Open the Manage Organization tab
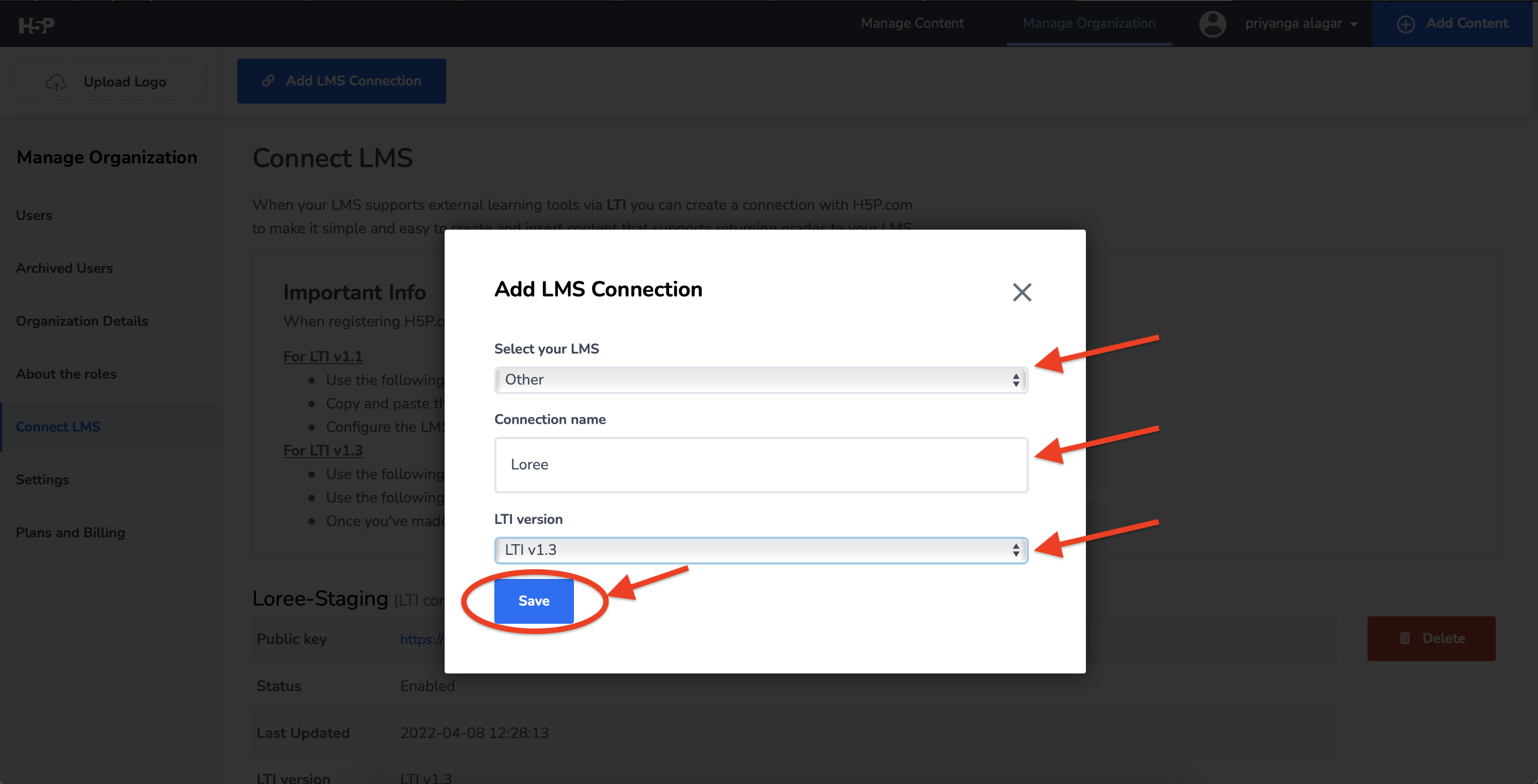The width and height of the screenshot is (1538, 784). tap(1089, 23)
